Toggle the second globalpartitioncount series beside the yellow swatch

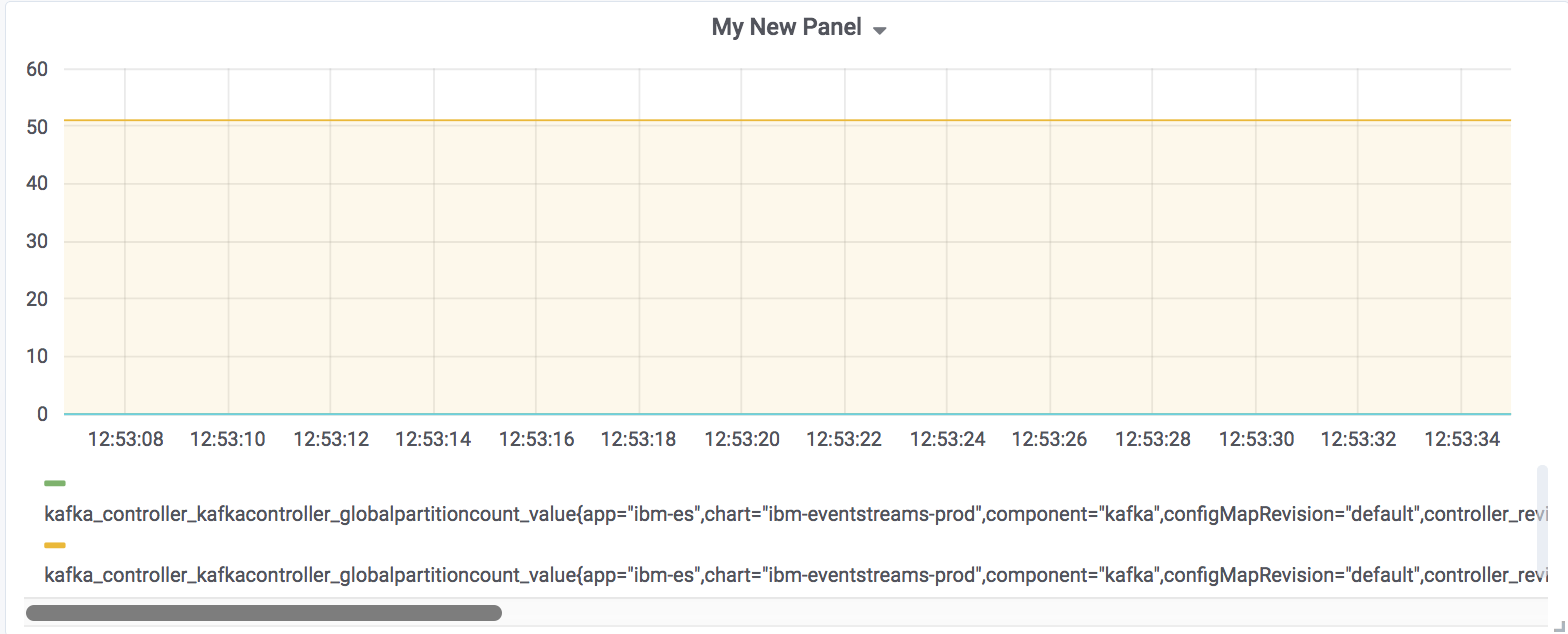click(790, 576)
